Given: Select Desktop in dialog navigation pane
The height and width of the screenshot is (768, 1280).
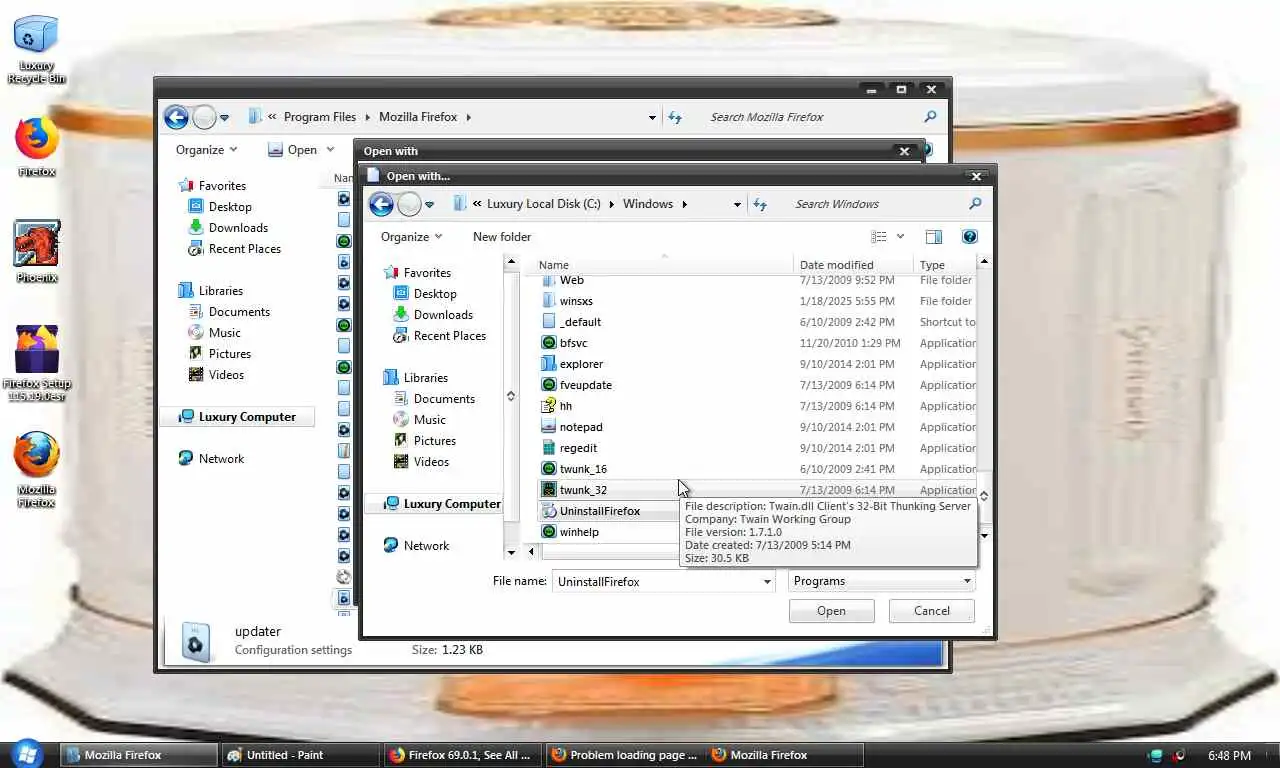Looking at the screenshot, I should (x=435, y=294).
